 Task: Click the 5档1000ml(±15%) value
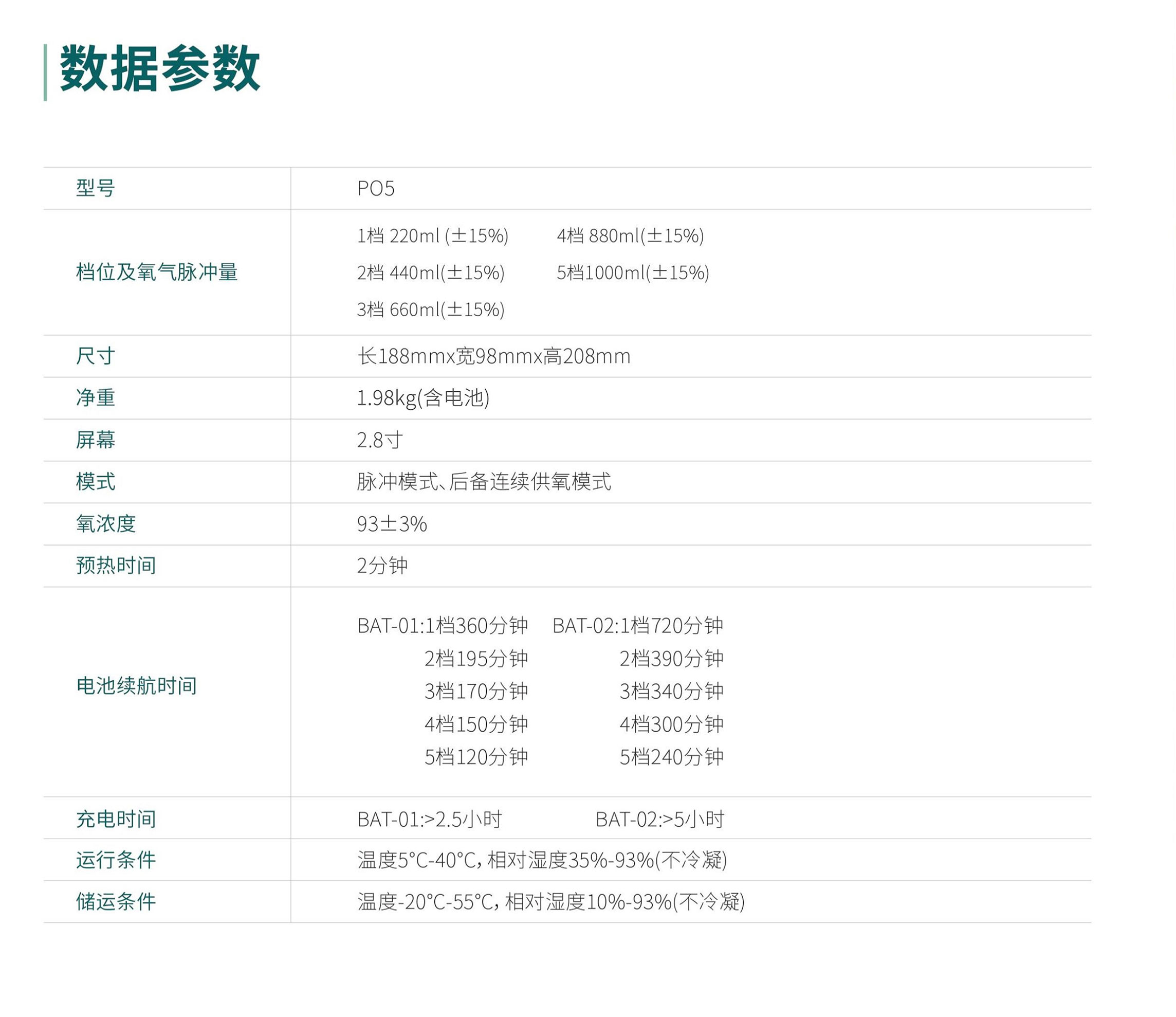coord(633,273)
